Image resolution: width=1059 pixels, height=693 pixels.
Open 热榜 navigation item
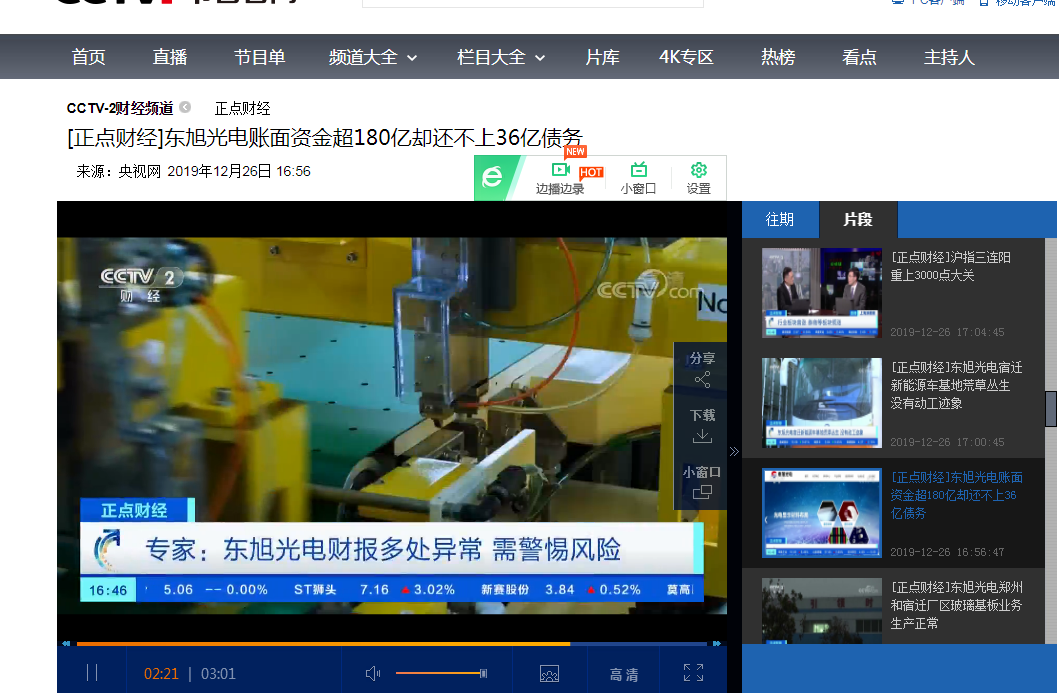click(x=778, y=57)
